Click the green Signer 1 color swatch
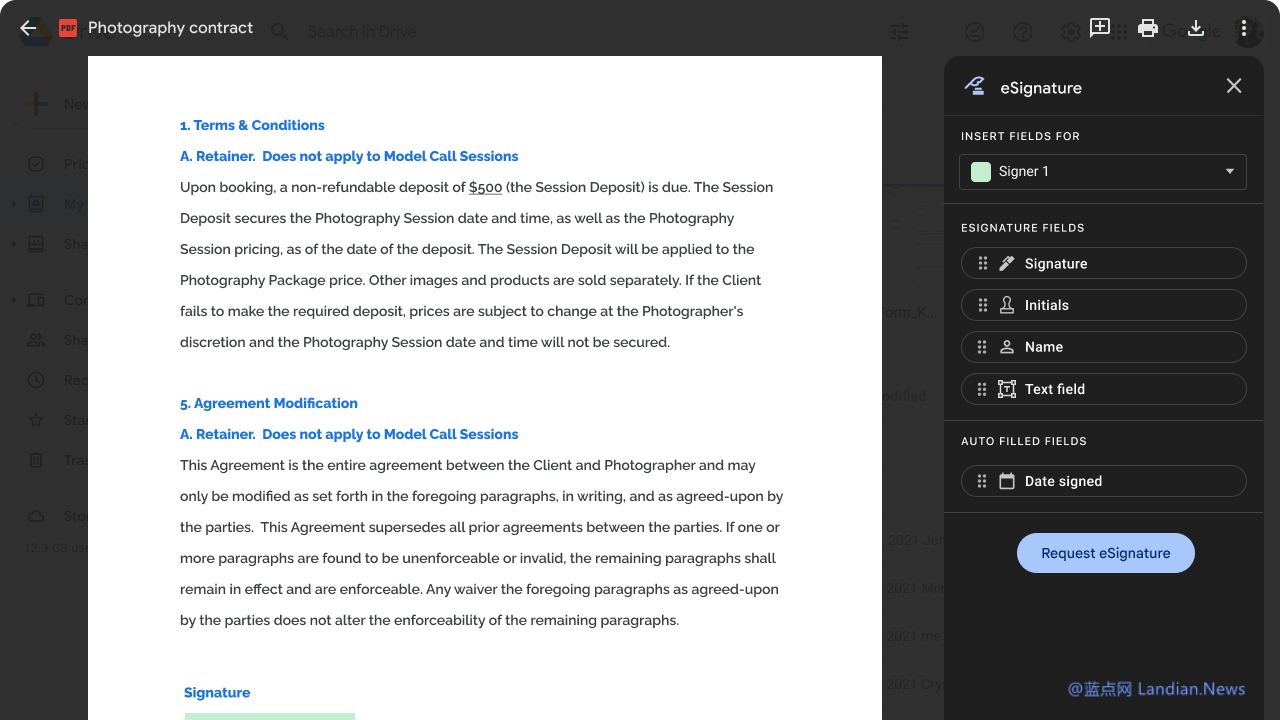This screenshot has height=720, width=1280. pyautogui.click(x=981, y=172)
